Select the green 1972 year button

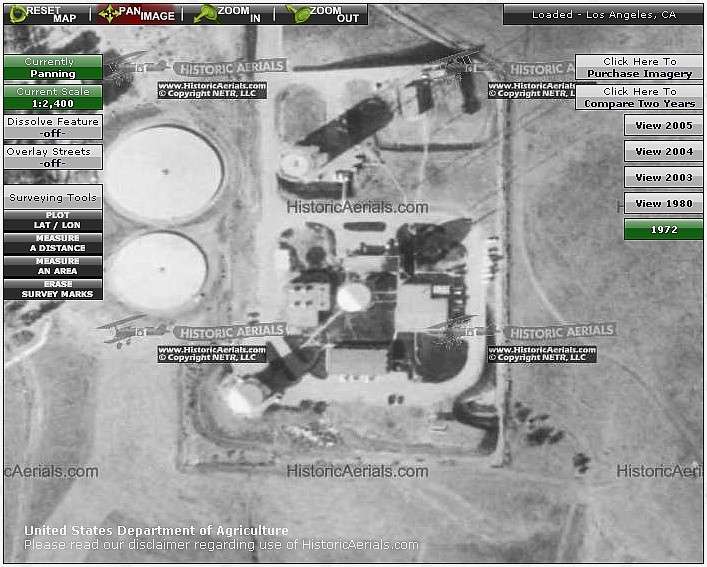click(x=663, y=229)
